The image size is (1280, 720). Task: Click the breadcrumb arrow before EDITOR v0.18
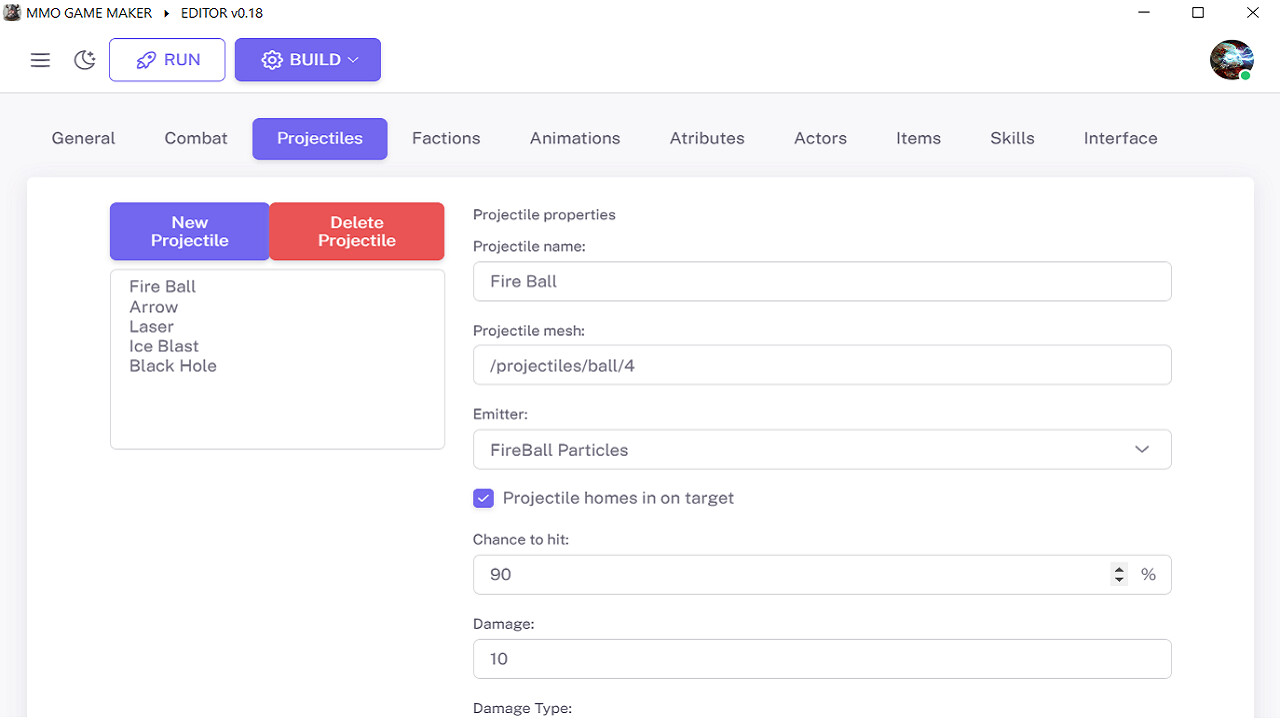pyautogui.click(x=166, y=13)
